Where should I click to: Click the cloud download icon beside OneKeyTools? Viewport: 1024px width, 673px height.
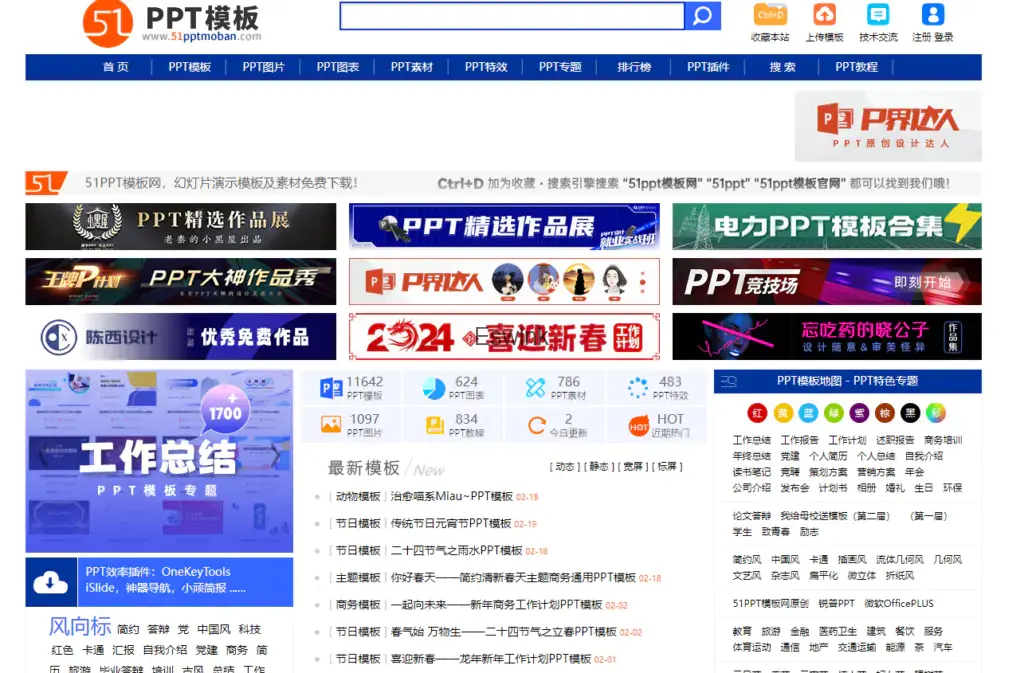50,582
